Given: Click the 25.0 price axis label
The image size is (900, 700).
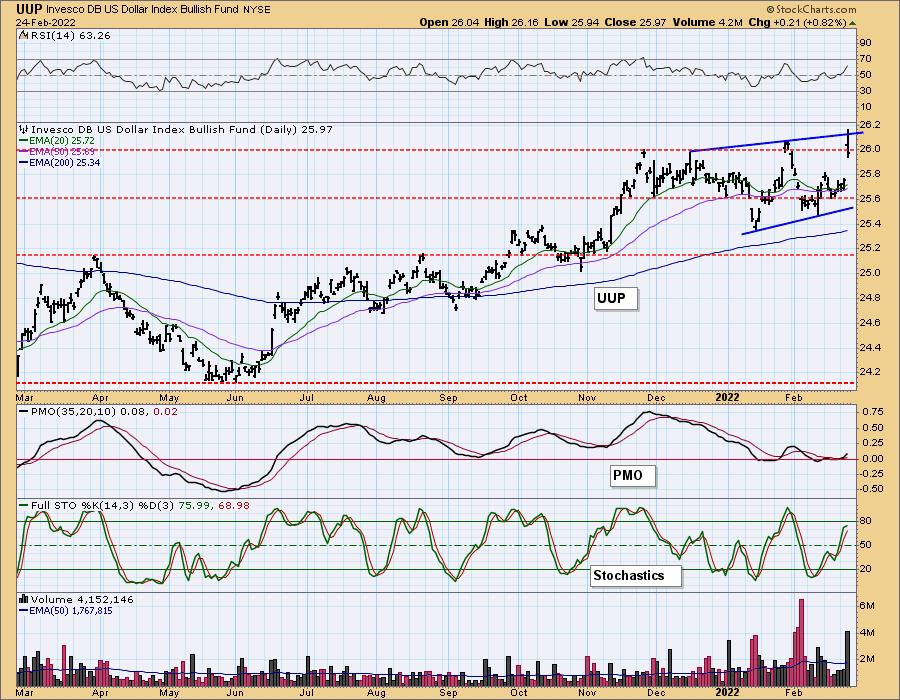Looking at the screenshot, I should coord(871,273).
